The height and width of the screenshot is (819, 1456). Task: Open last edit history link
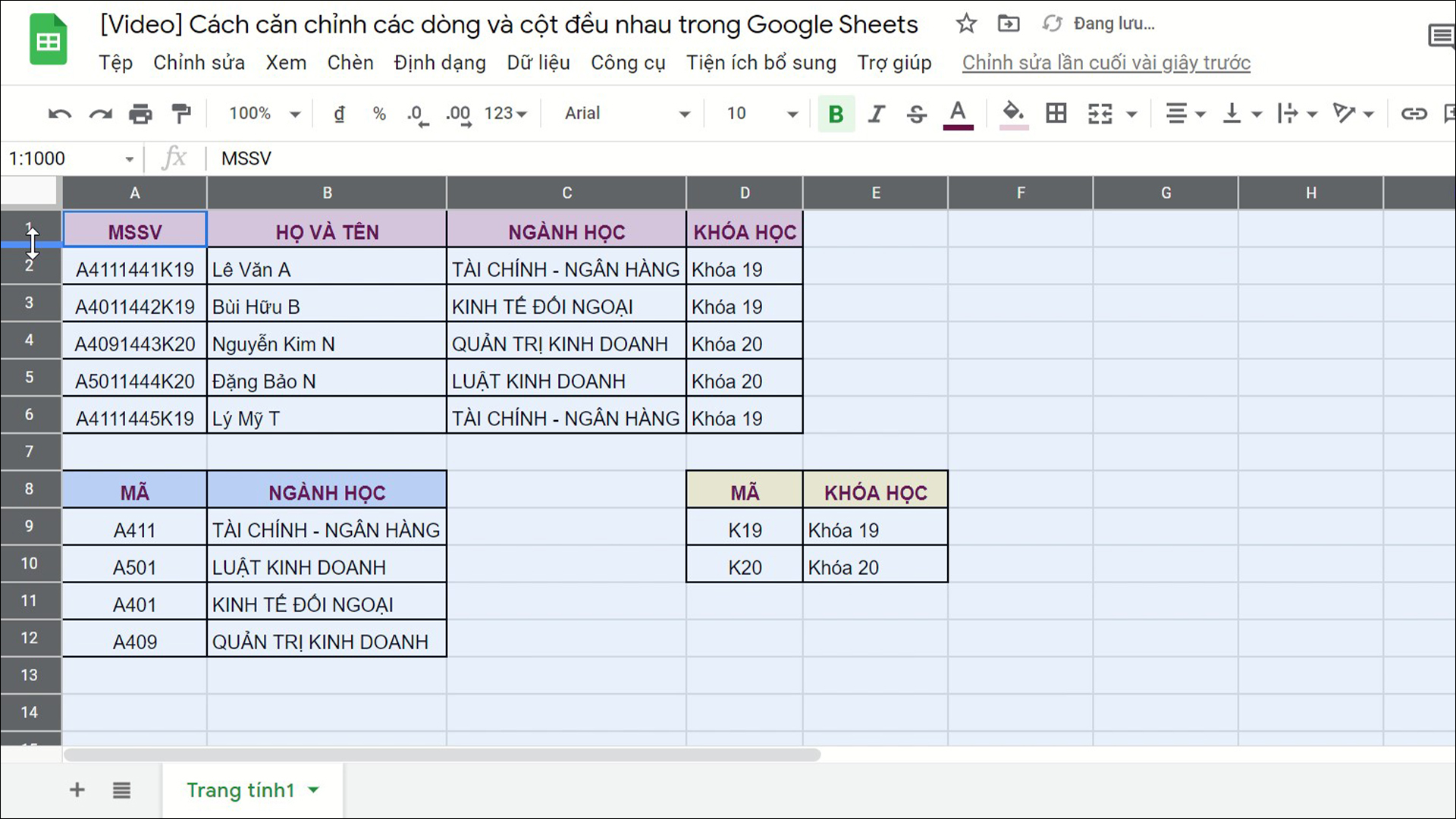(1106, 63)
